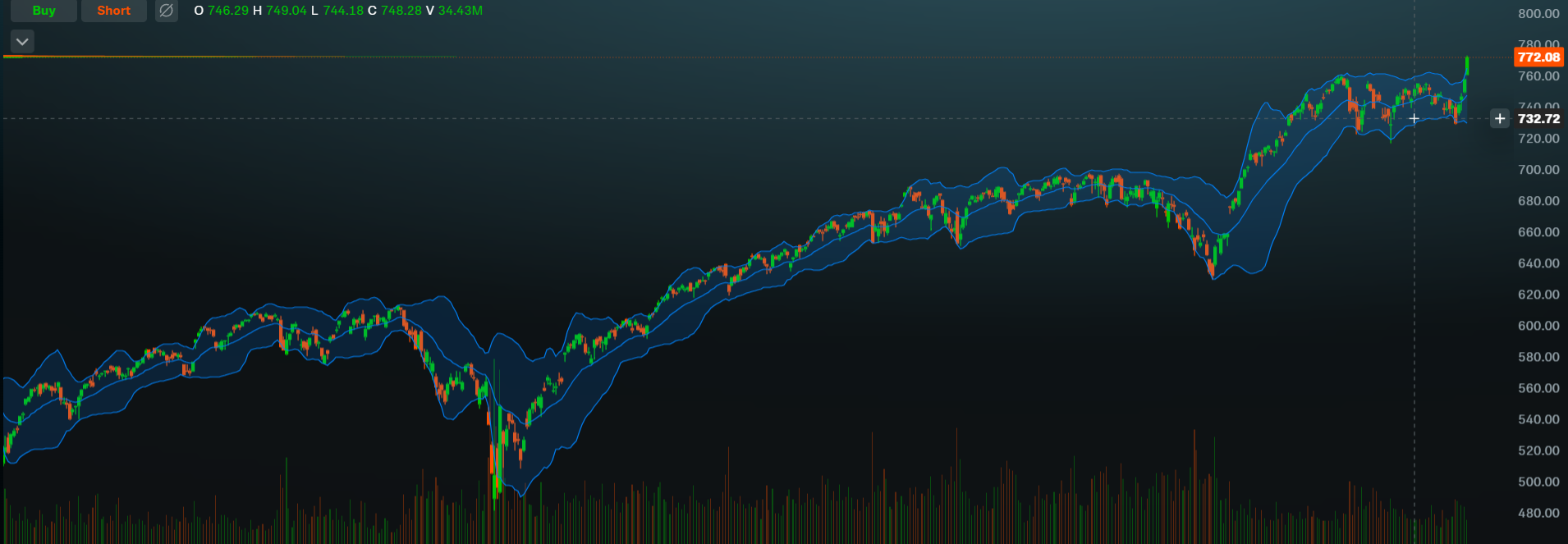Click the slashed-circle icon beside Short
This screenshot has height=544, width=1568.
coord(166,11)
